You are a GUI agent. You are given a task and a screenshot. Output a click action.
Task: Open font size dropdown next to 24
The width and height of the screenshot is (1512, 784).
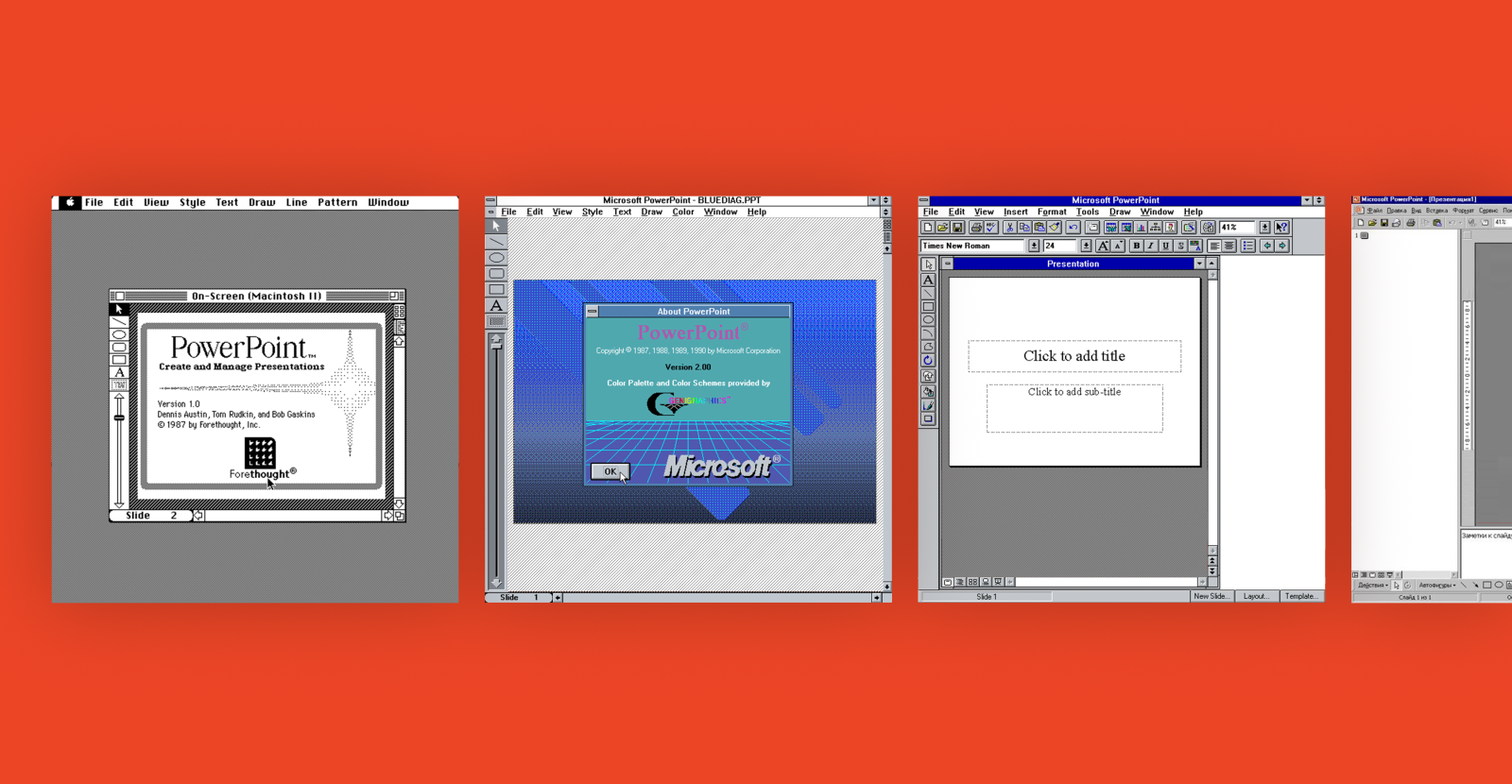pos(1086,246)
